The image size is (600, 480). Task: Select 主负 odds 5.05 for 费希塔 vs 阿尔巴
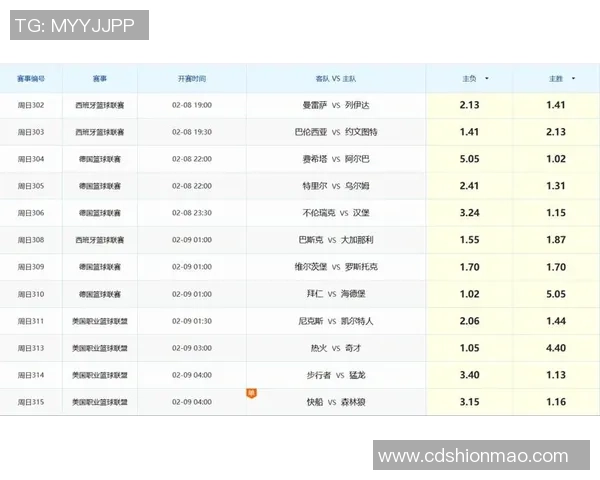tap(470, 159)
